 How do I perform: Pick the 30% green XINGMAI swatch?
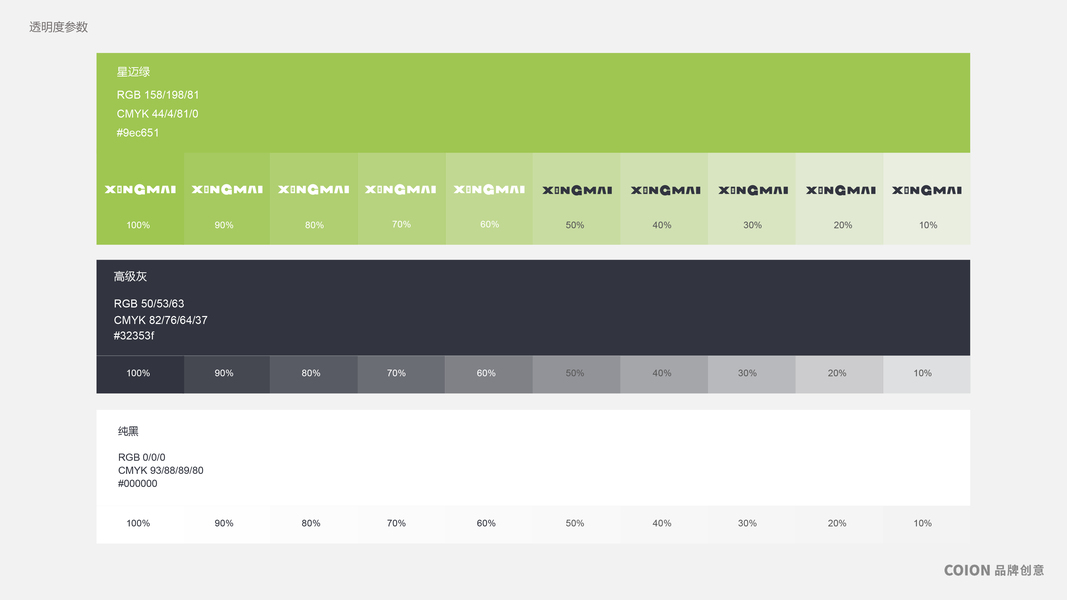point(752,199)
